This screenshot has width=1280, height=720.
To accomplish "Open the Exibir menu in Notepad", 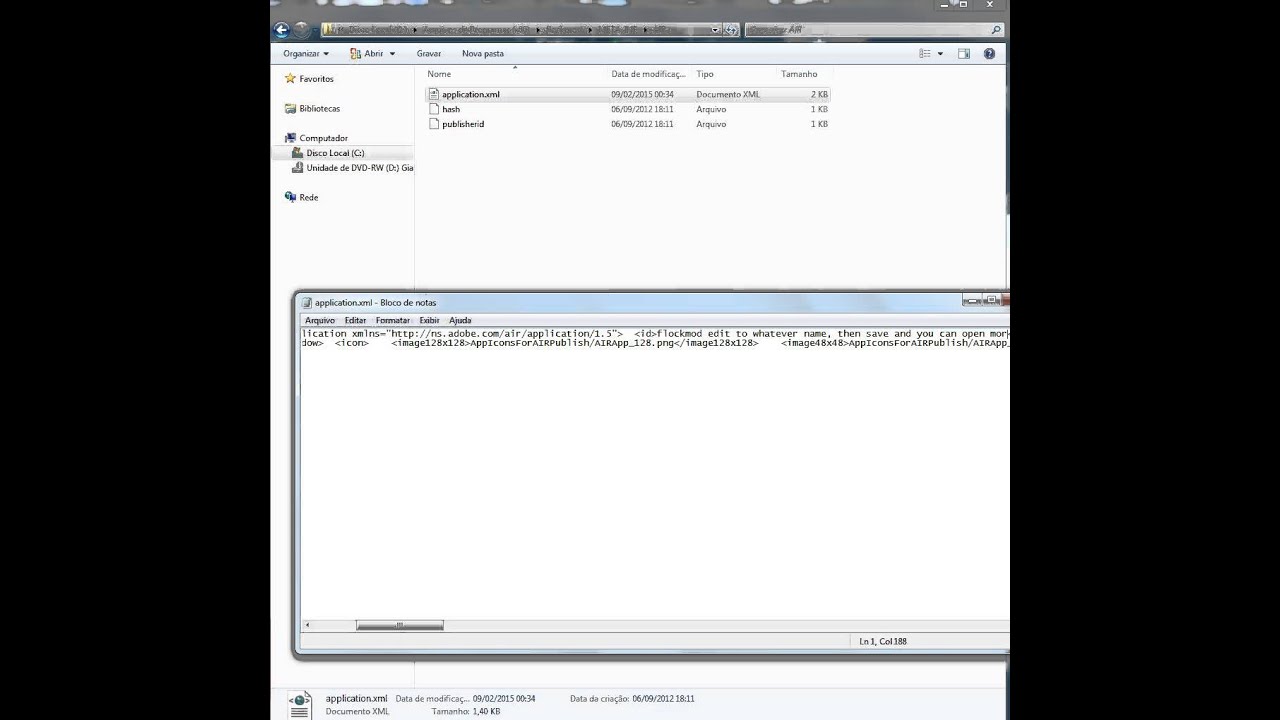I will (429, 320).
